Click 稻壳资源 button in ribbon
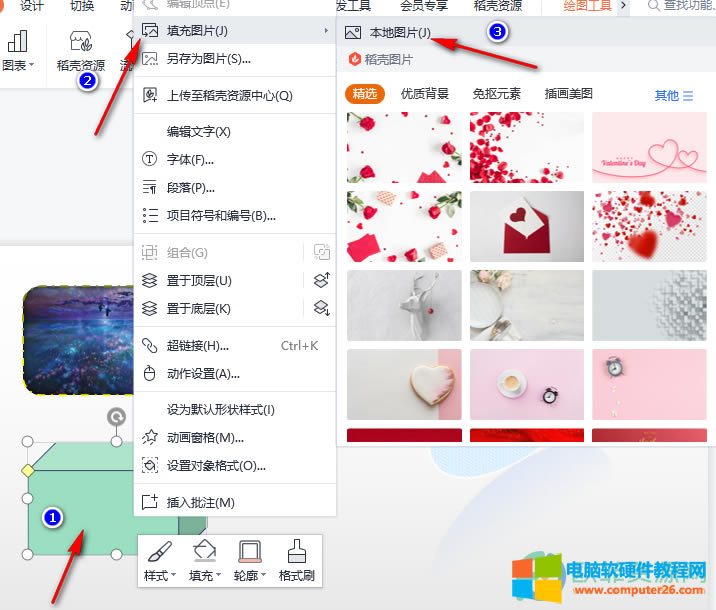The width and height of the screenshot is (716, 610). pyautogui.click(x=81, y=51)
